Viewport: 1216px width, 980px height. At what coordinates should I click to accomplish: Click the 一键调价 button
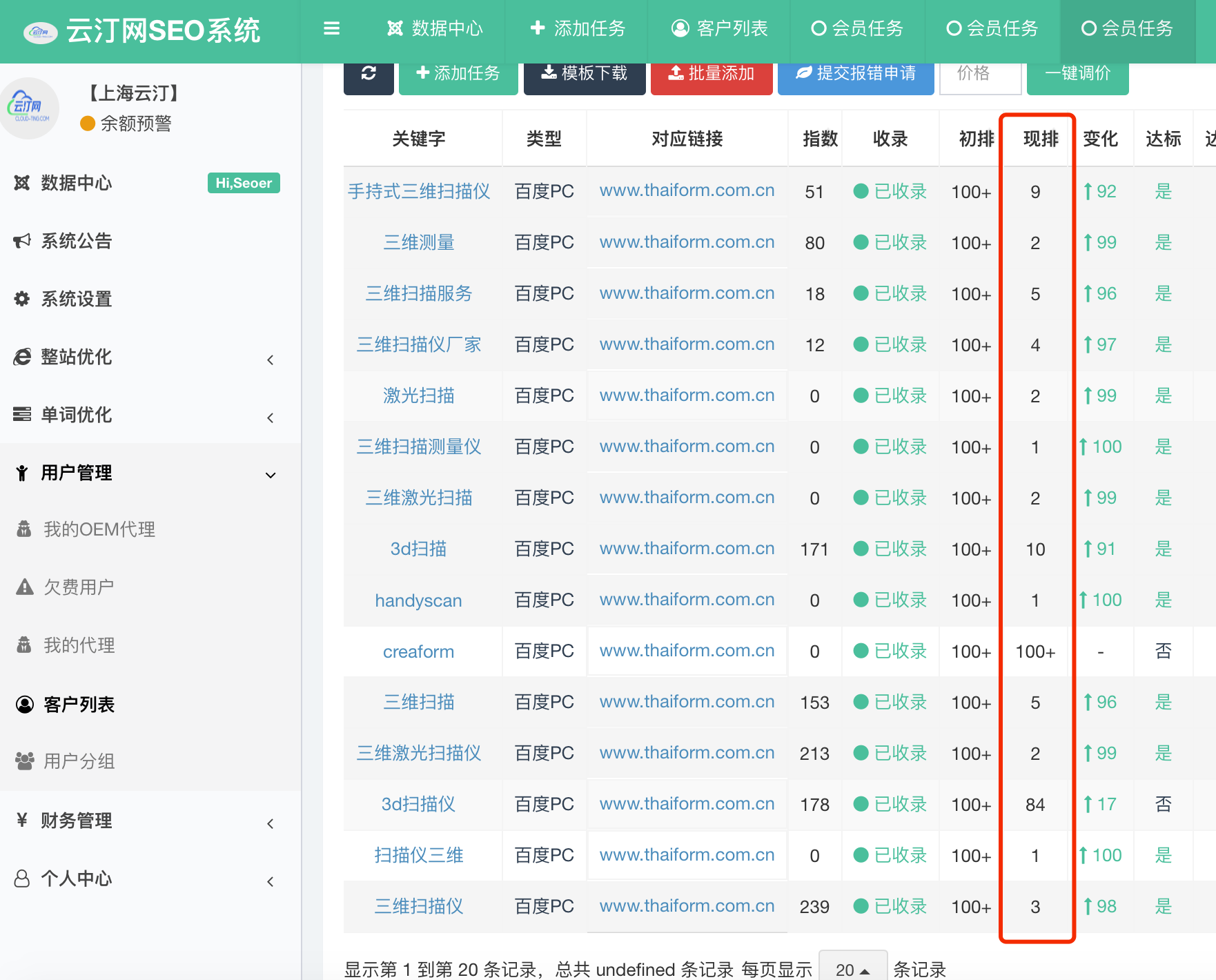tap(1078, 73)
